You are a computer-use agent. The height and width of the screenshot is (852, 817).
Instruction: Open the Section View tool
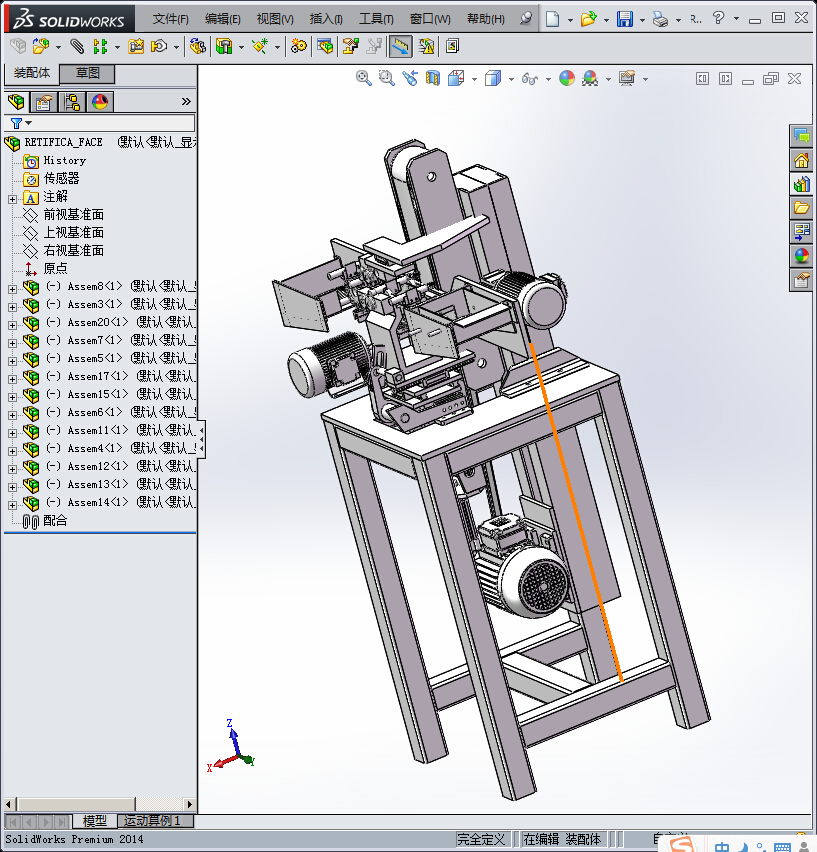tap(432, 78)
